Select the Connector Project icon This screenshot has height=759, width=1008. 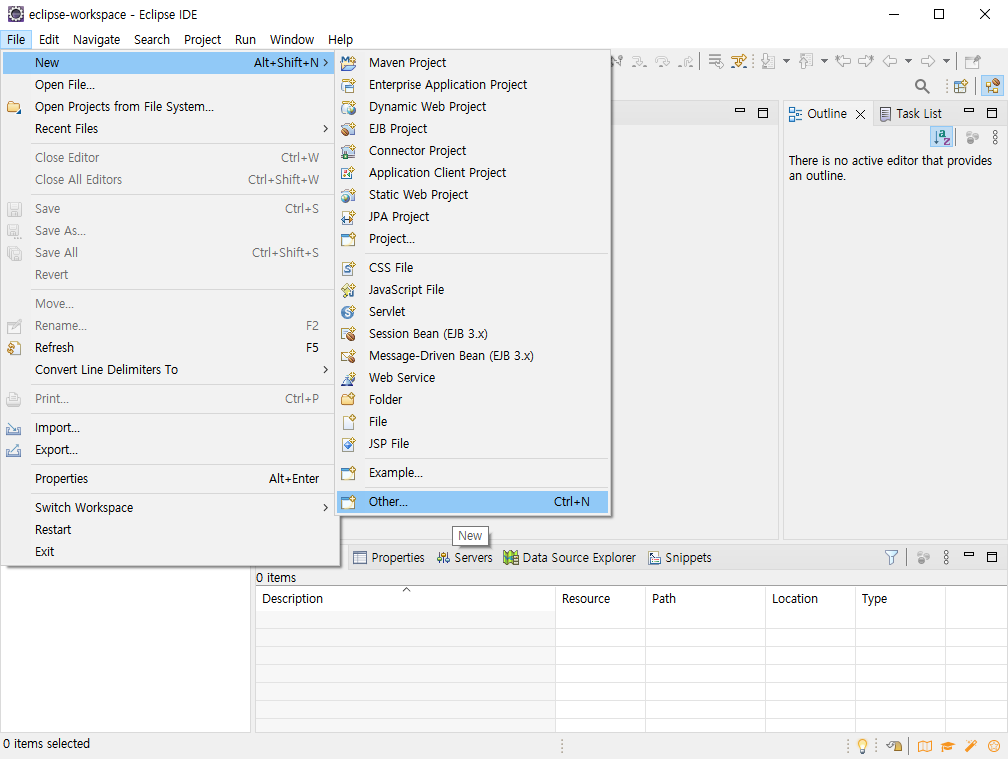pyautogui.click(x=348, y=151)
